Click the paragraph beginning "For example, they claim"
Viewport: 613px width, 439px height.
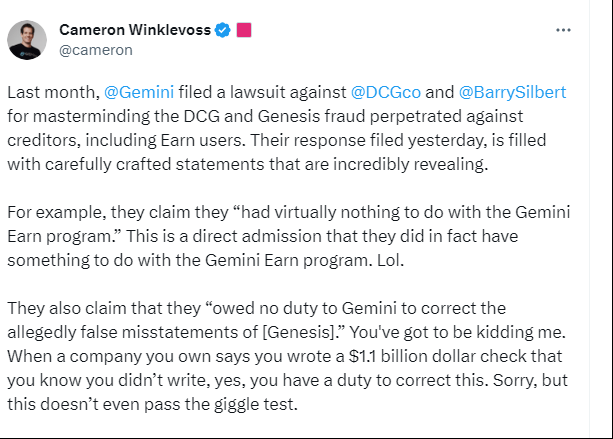coord(289,236)
